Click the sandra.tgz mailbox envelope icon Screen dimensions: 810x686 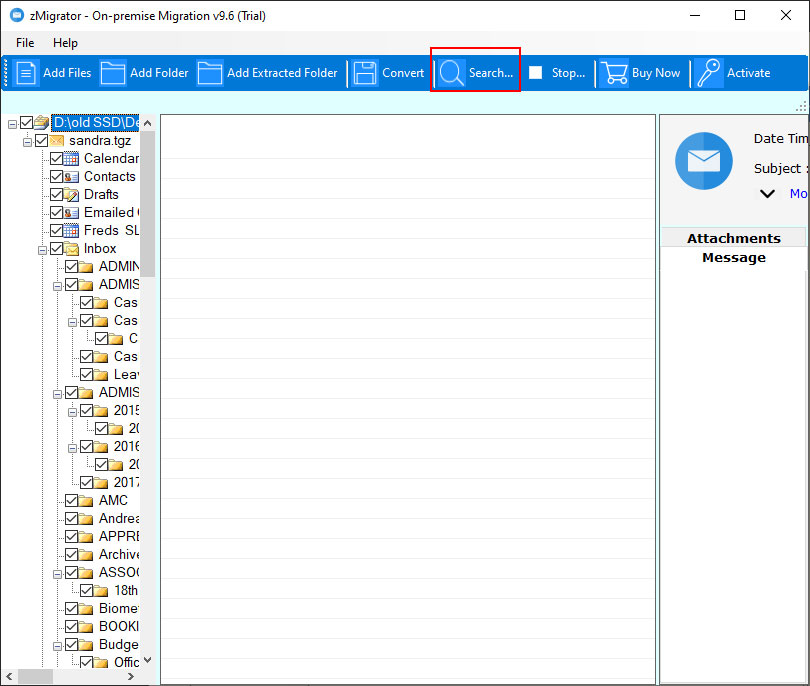(x=57, y=141)
